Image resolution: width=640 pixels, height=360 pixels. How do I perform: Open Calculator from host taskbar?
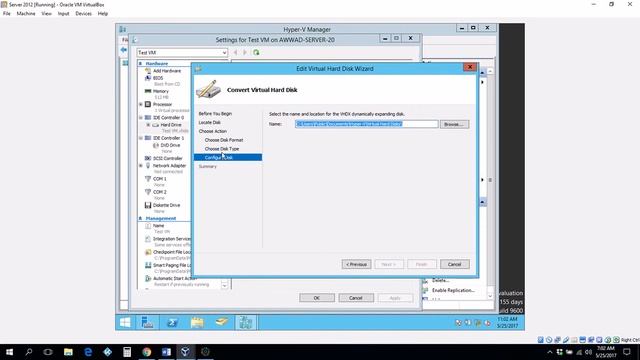pos(127,352)
